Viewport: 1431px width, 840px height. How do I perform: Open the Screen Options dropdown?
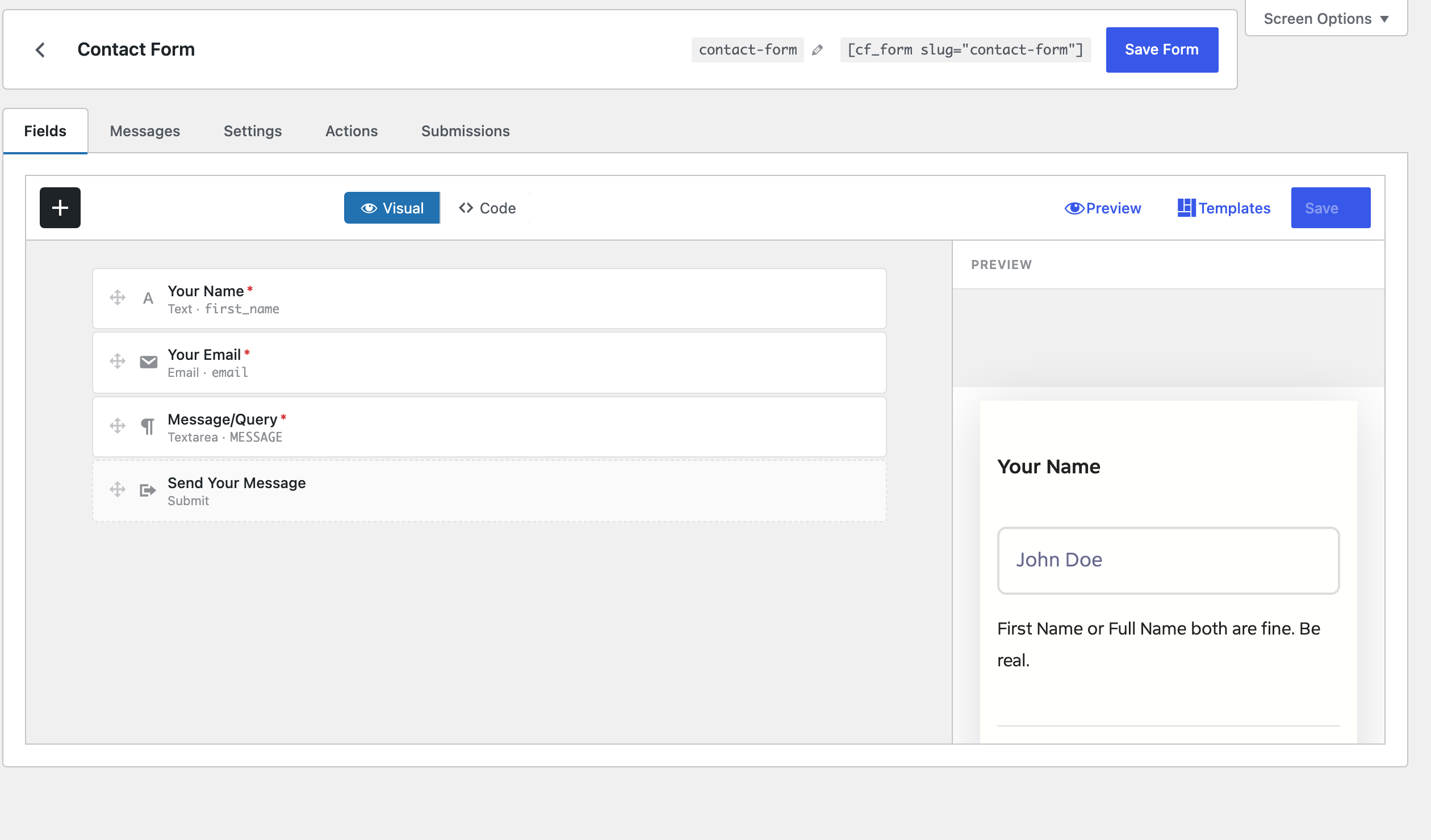(x=1325, y=18)
